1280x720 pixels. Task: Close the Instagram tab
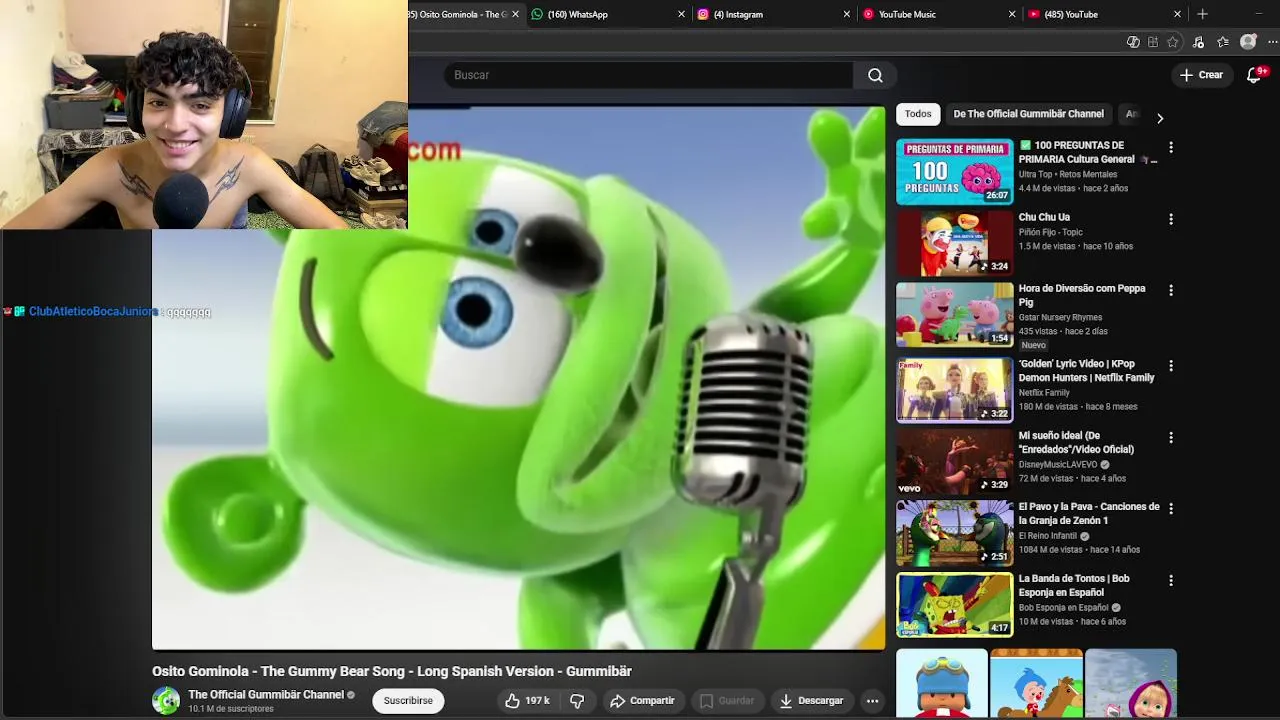pyautogui.click(x=847, y=14)
